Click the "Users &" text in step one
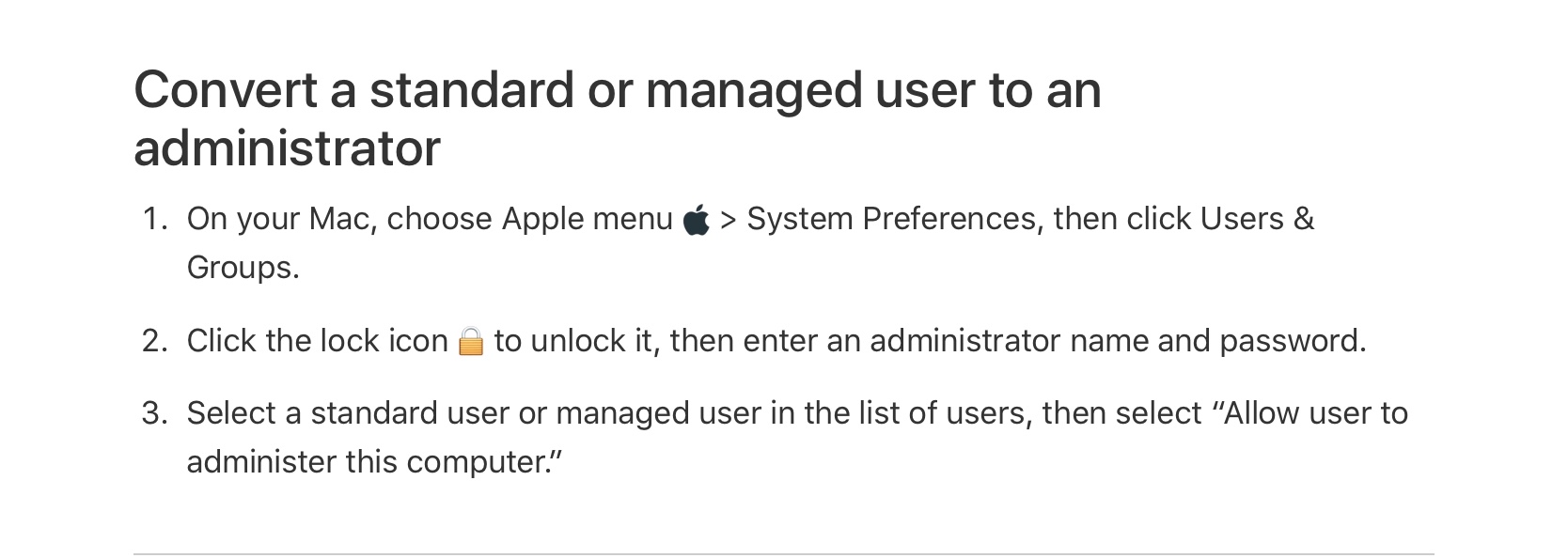 (x=1257, y=219)
